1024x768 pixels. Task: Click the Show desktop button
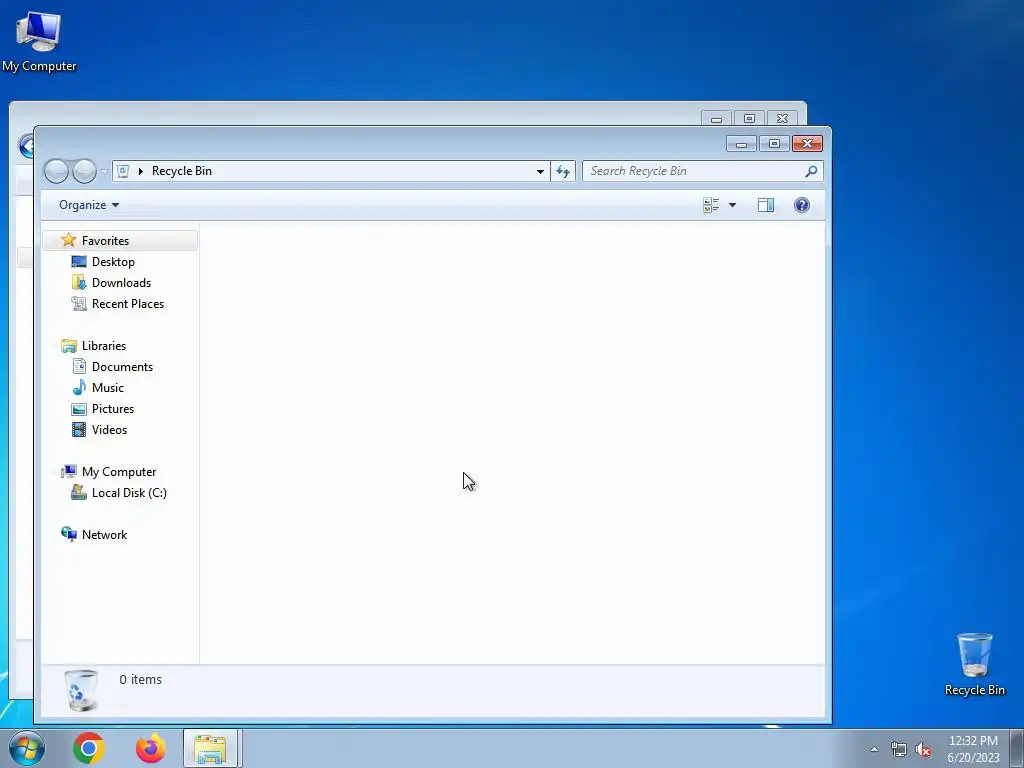click(1017, 748)
